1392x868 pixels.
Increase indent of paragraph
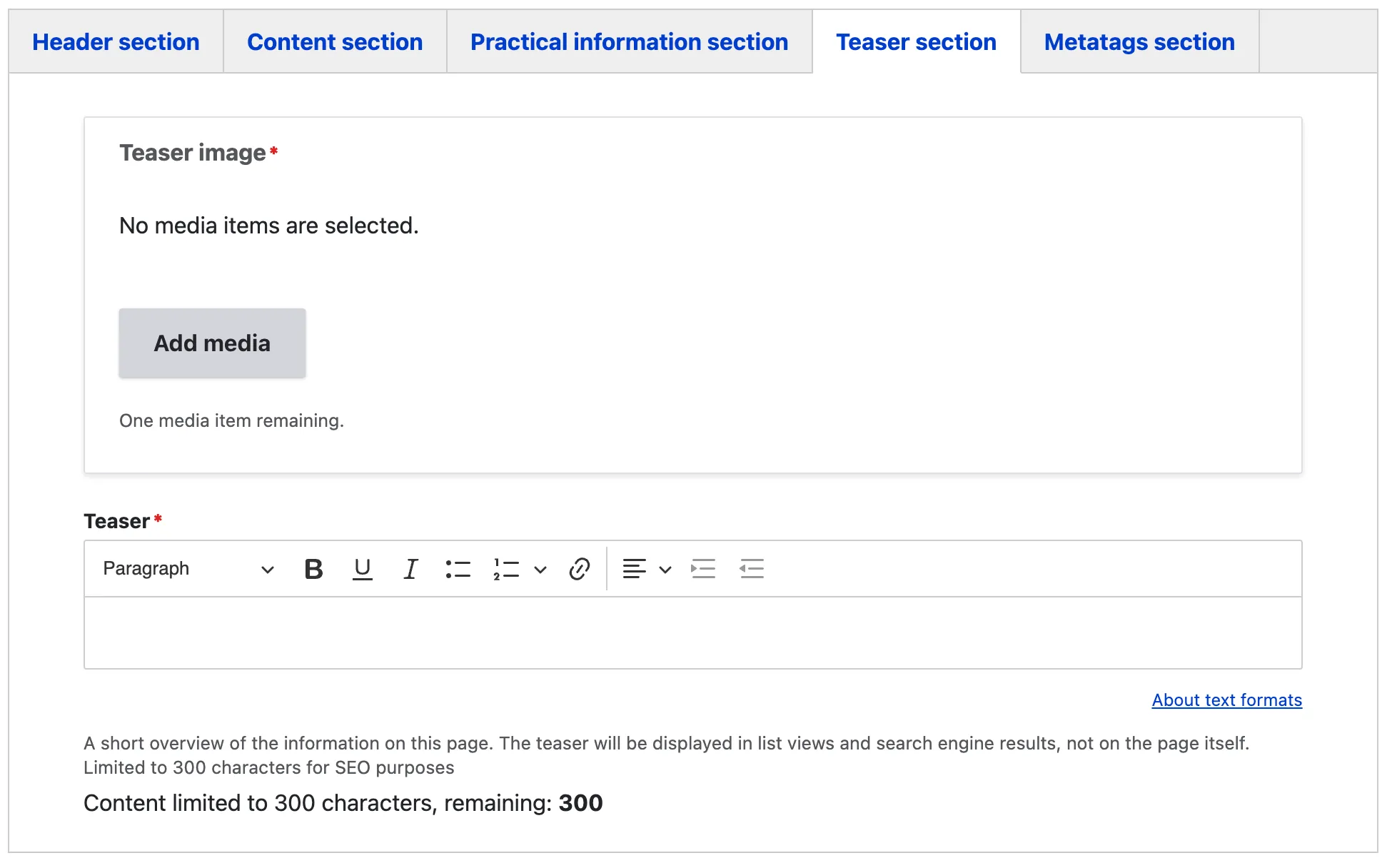click(x=703, y=569)
